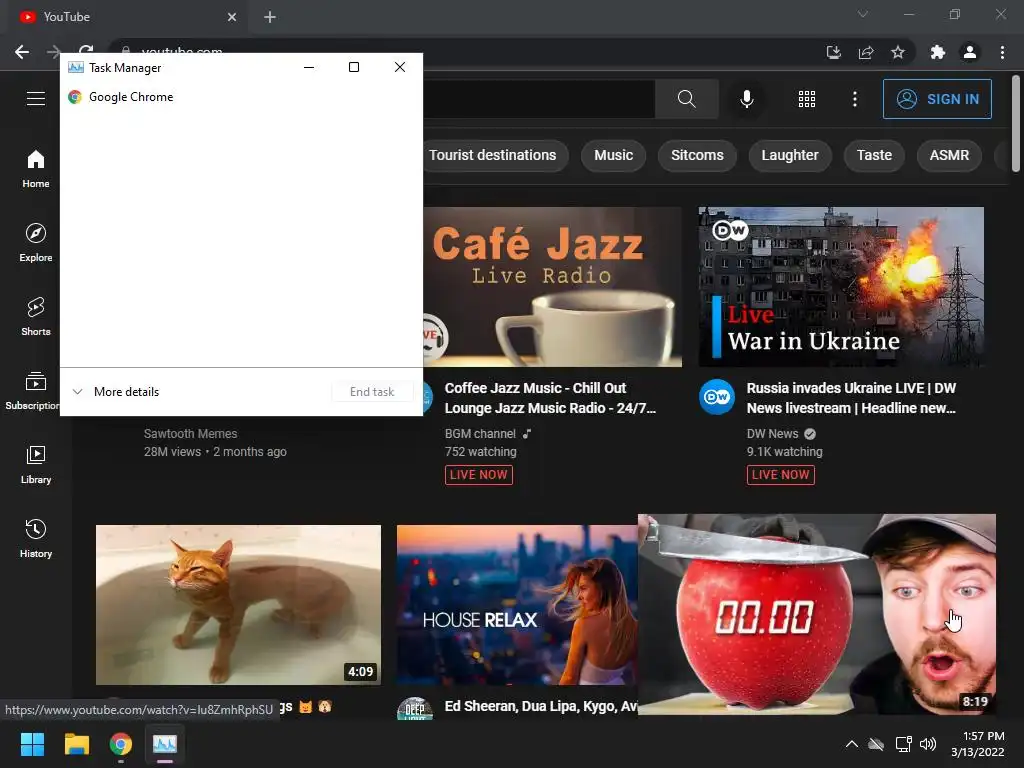The image size is (1024, 768).
Task: Start voice search with microphone icon
Action: point(746,99)
